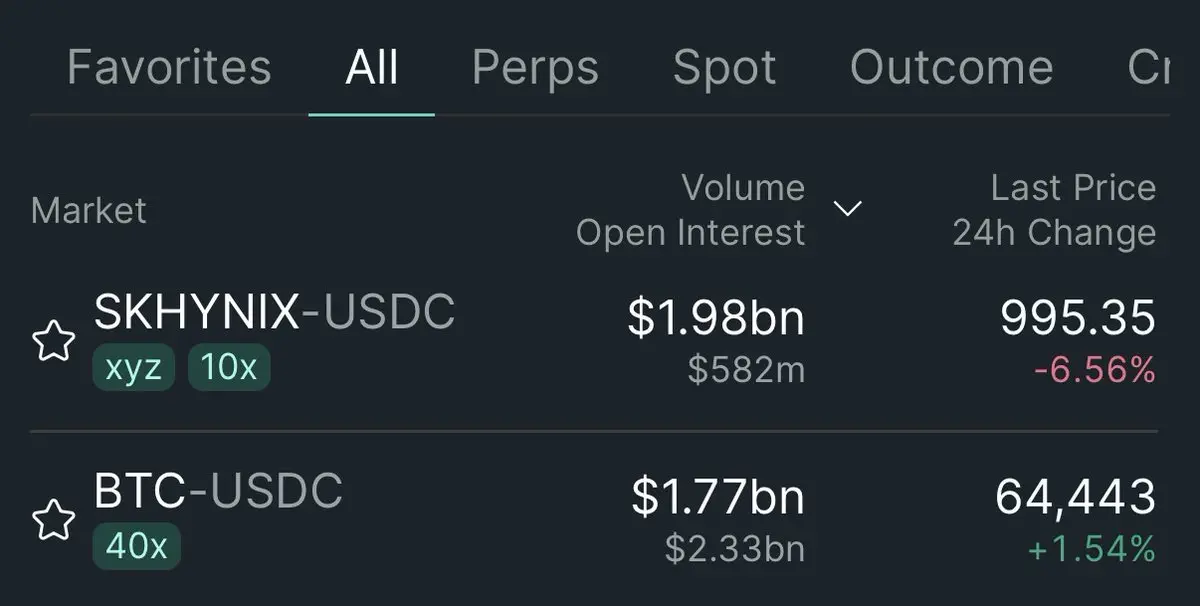Click the BTC $1.77bn volume value
Image resolution: width=1200 pixels, height=606 pixels.
[718, 497]
